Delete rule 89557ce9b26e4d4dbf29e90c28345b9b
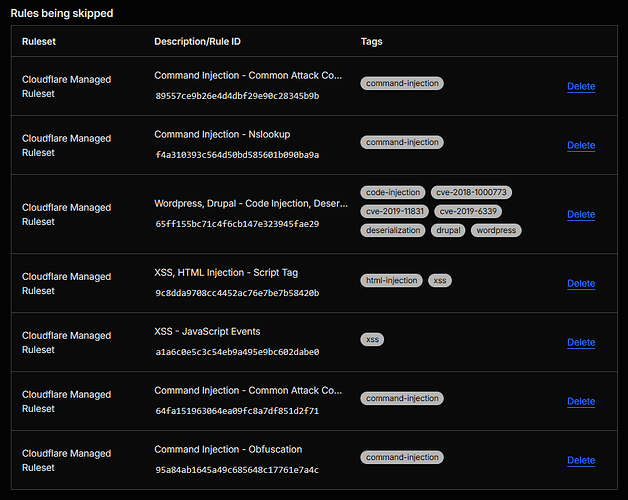This screenshot has width=628, height=500. 581,86
